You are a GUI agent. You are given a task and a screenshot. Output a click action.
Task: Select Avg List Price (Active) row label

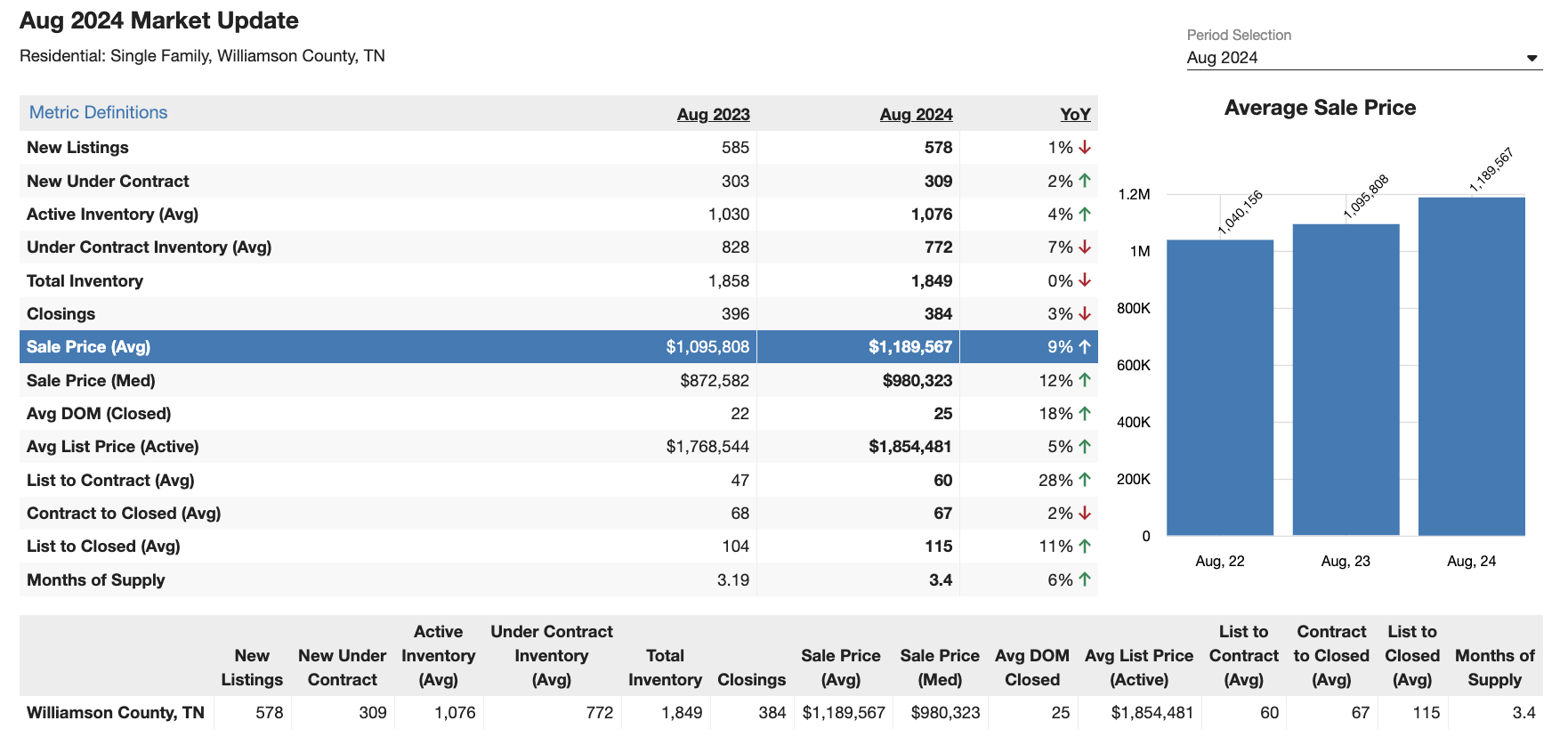113,447
